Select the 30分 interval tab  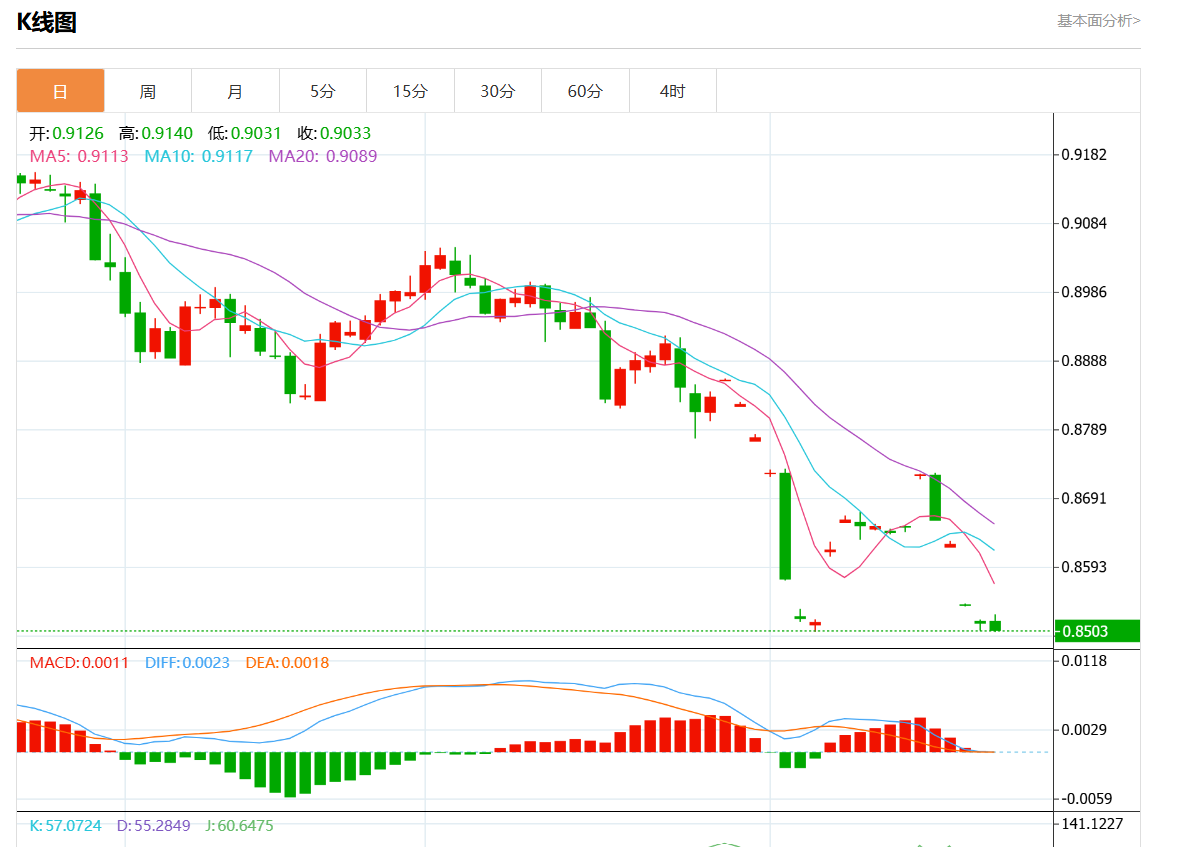pyautogui.click(x=497, y=91)
